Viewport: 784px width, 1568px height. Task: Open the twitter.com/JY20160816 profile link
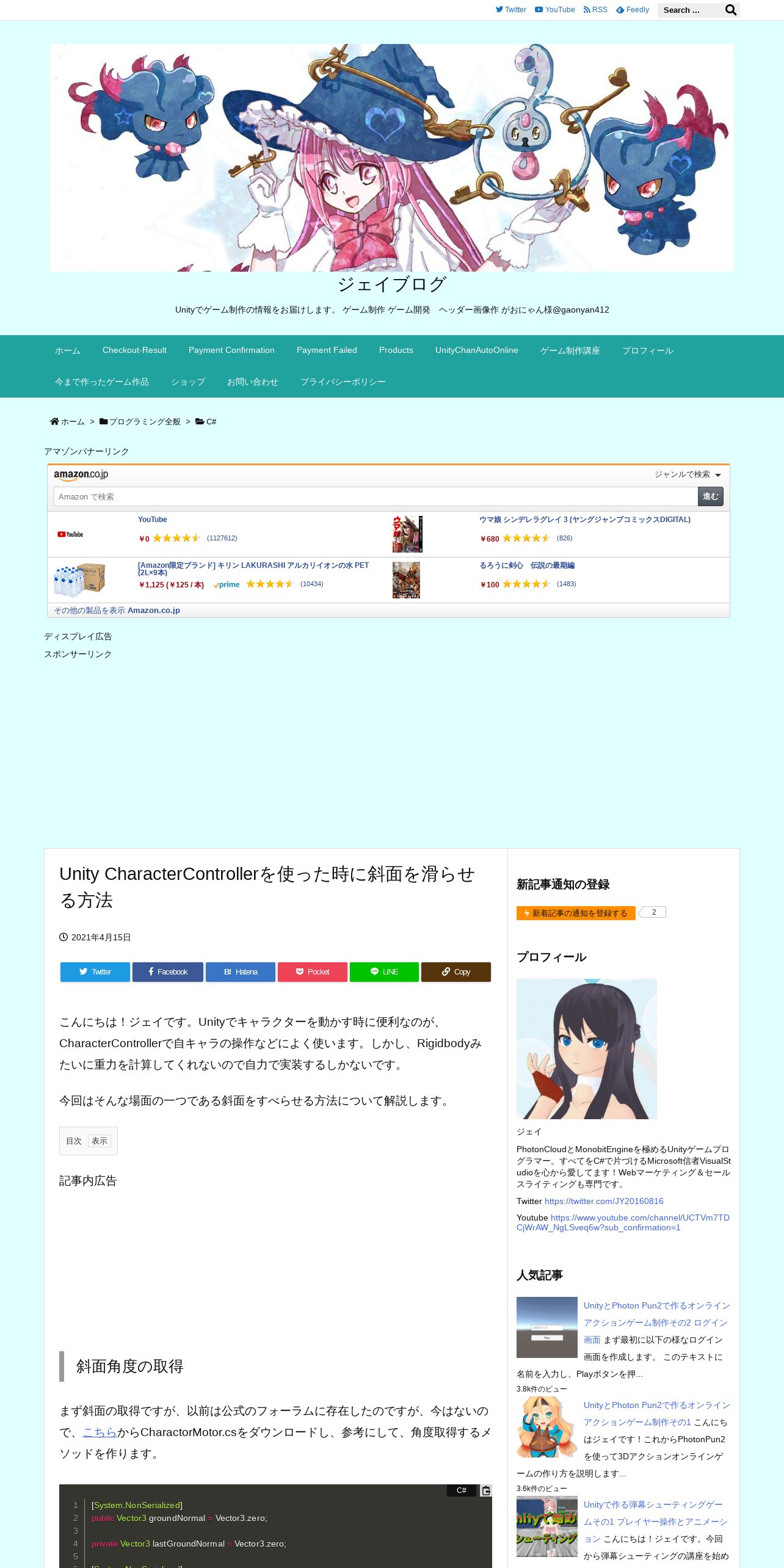point(604,1201)
